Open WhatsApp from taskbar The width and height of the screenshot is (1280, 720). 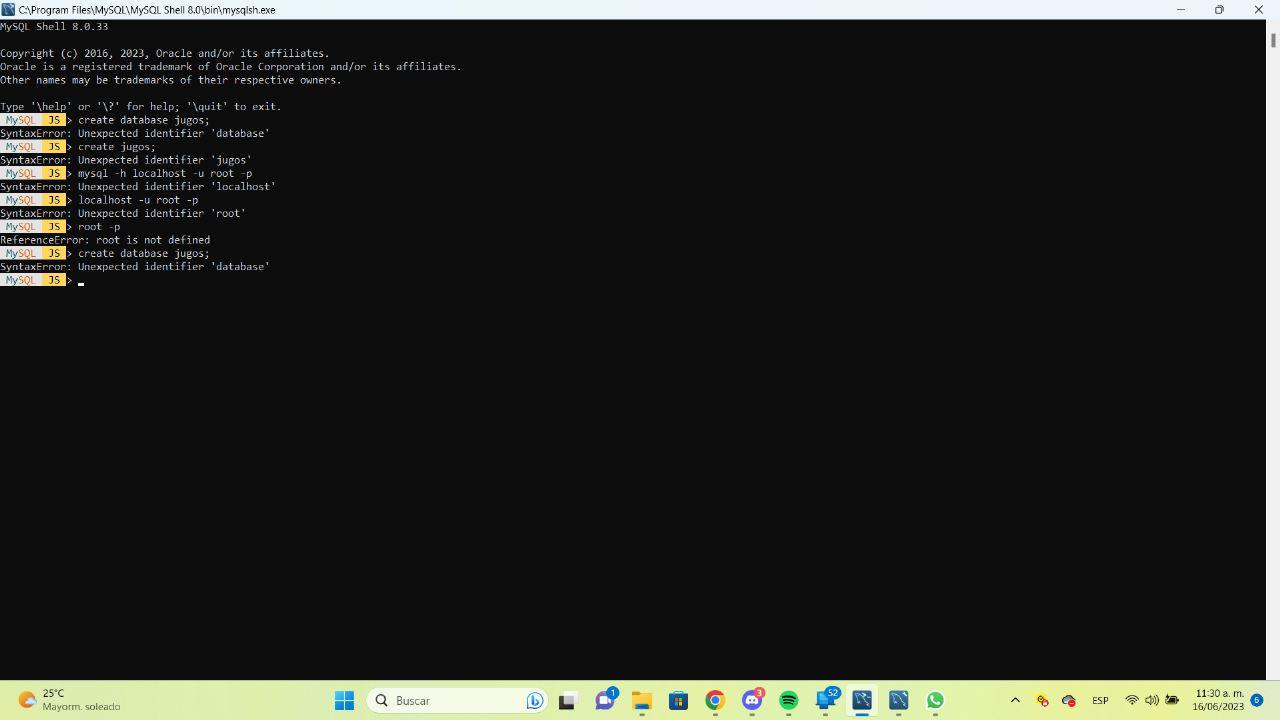click(x=935, y=700)
